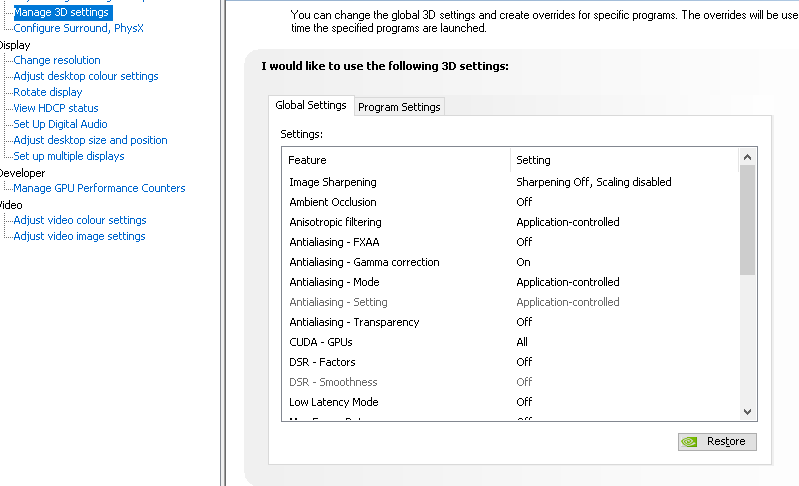The image size is (799, 486).
Task: Open Adjust desktop size and position
Action: 90,140
